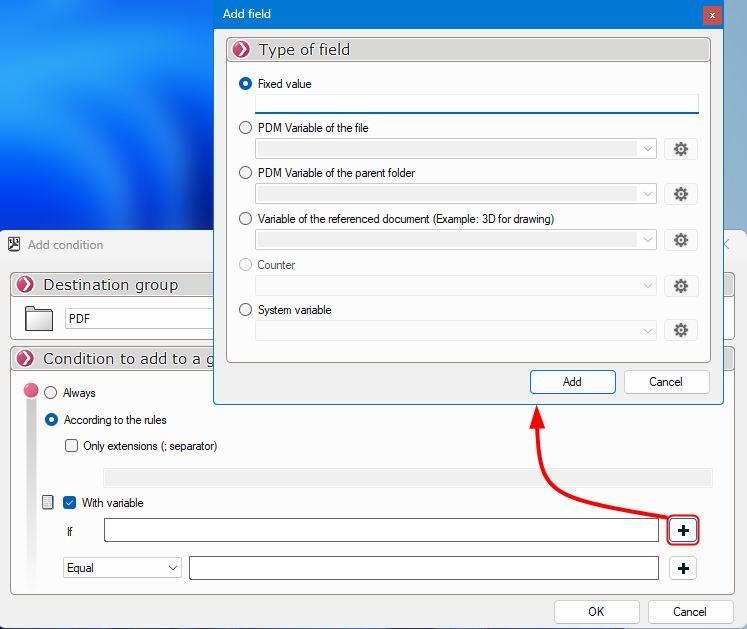Viewport: 747px width, 629px height.
Task: Open PDM Variable of the file dropdown
Action: [455, 149]
